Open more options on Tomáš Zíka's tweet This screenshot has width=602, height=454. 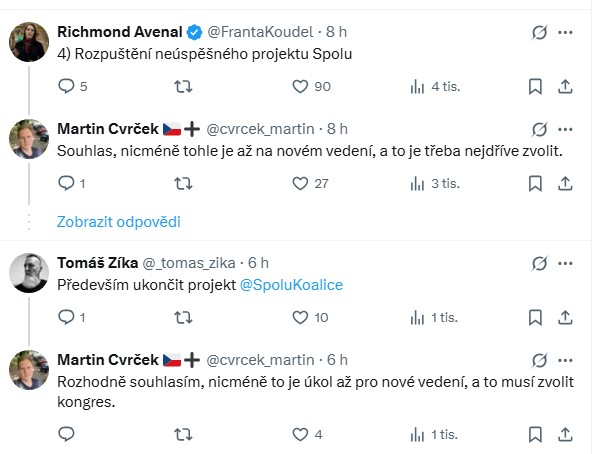click(x=567, y=263)
